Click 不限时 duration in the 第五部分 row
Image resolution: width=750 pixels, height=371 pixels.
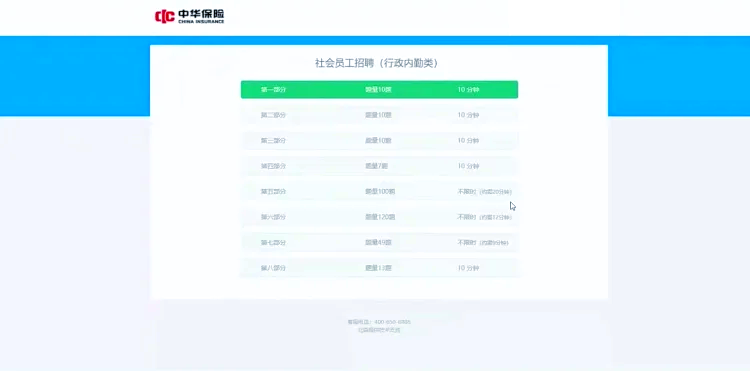pyautogui.click(x=485, y=192)
